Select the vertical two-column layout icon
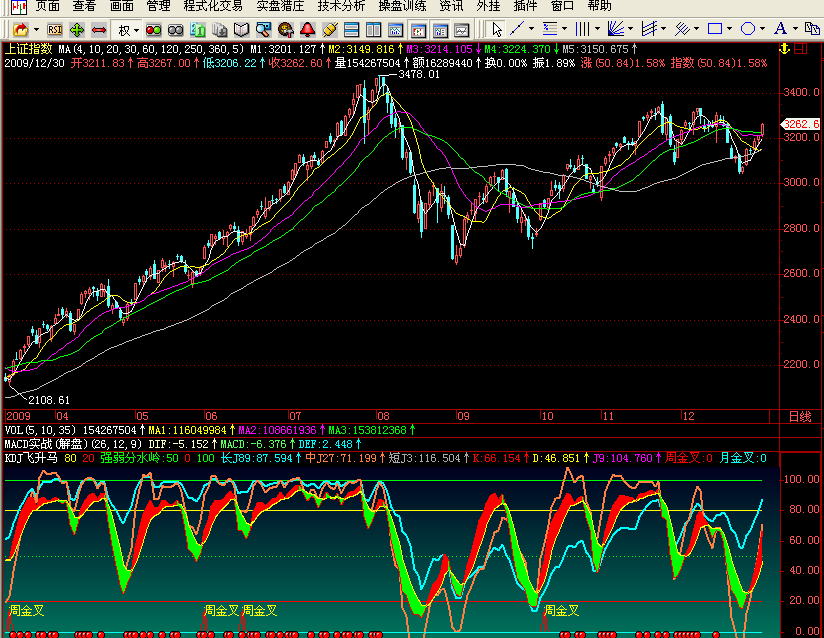 (x=374, y=29)
